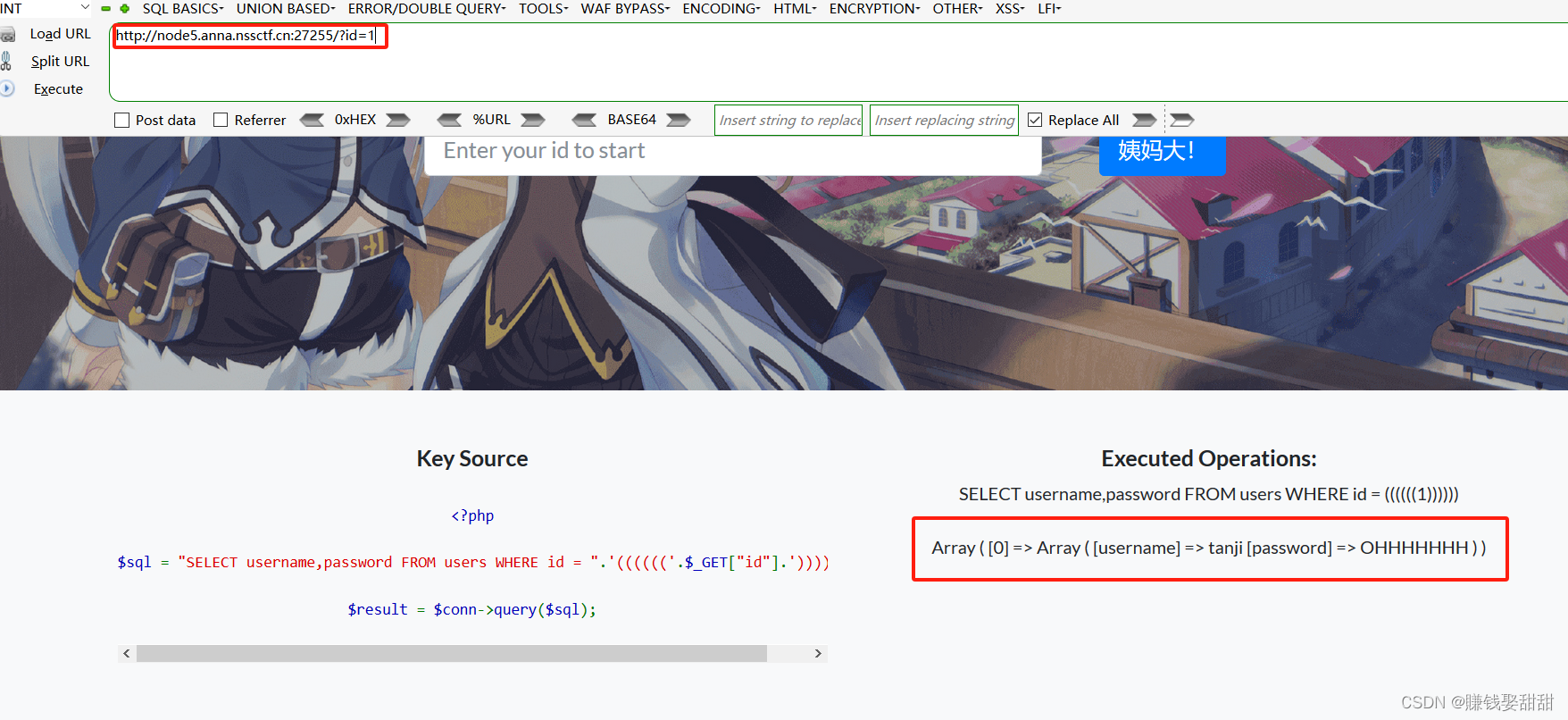1568x720 pixels.
Task: Click the executed SELECT query text
Action: click(1209, 495)
